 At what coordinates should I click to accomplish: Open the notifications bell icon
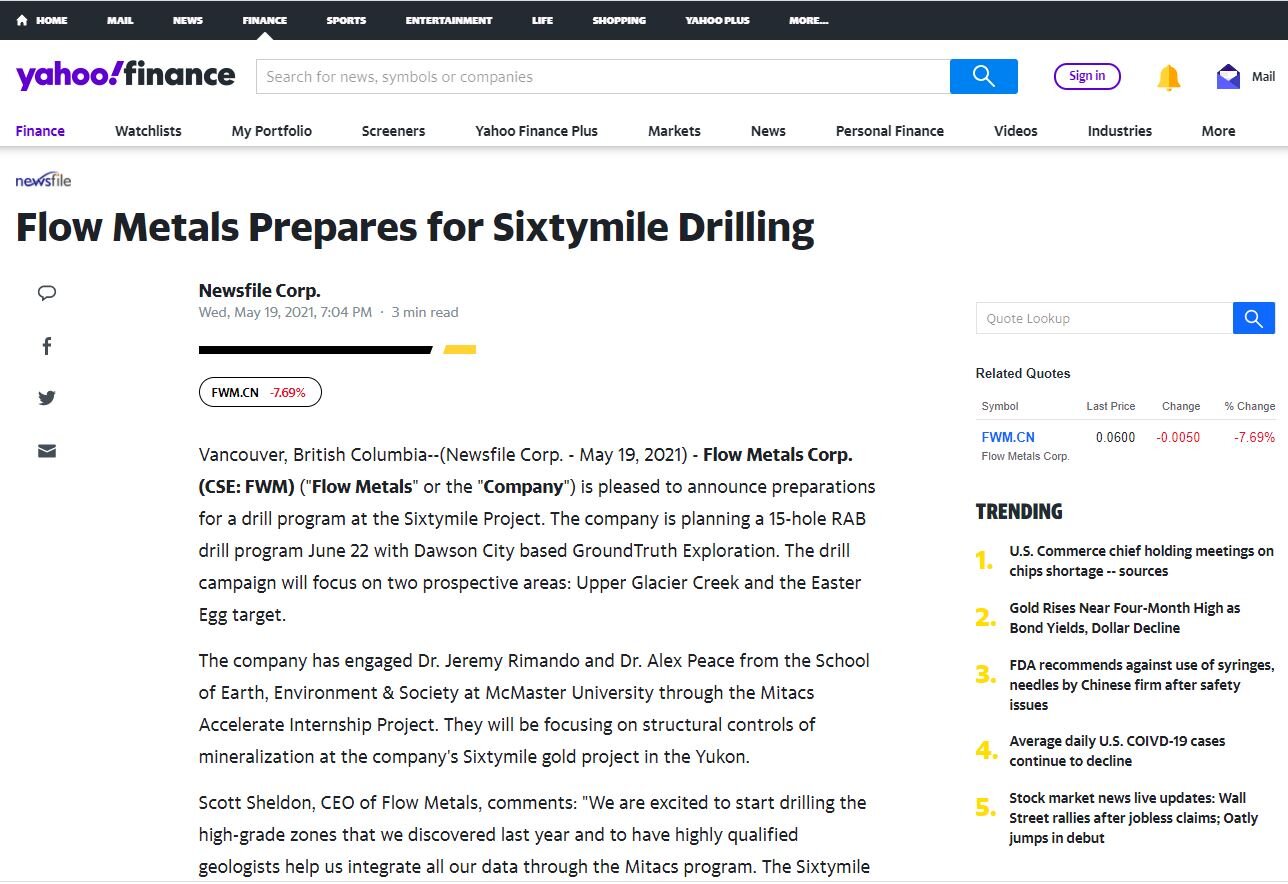click(x=1168, y=77)
